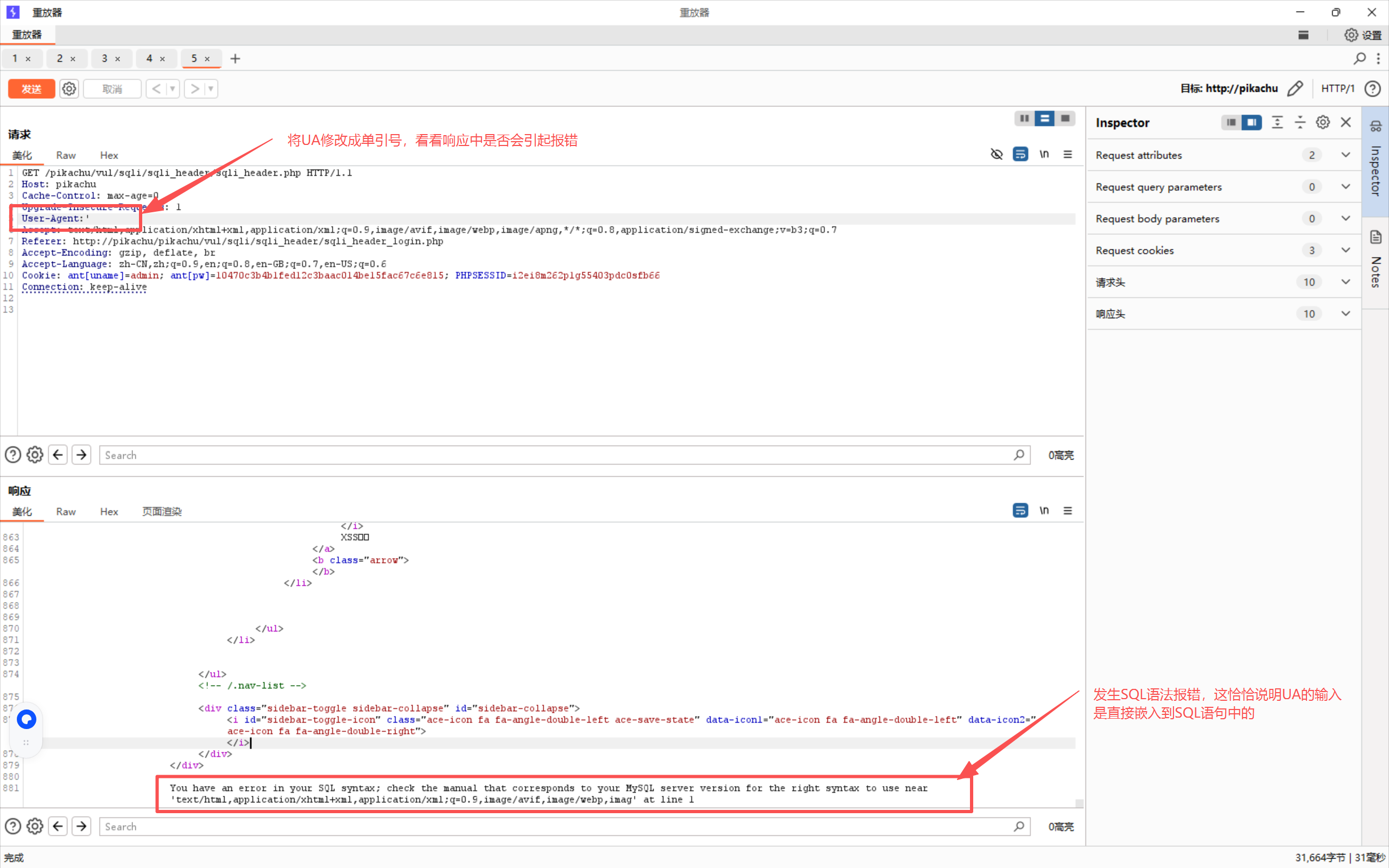Select horizontal split layout icon

1045,118
